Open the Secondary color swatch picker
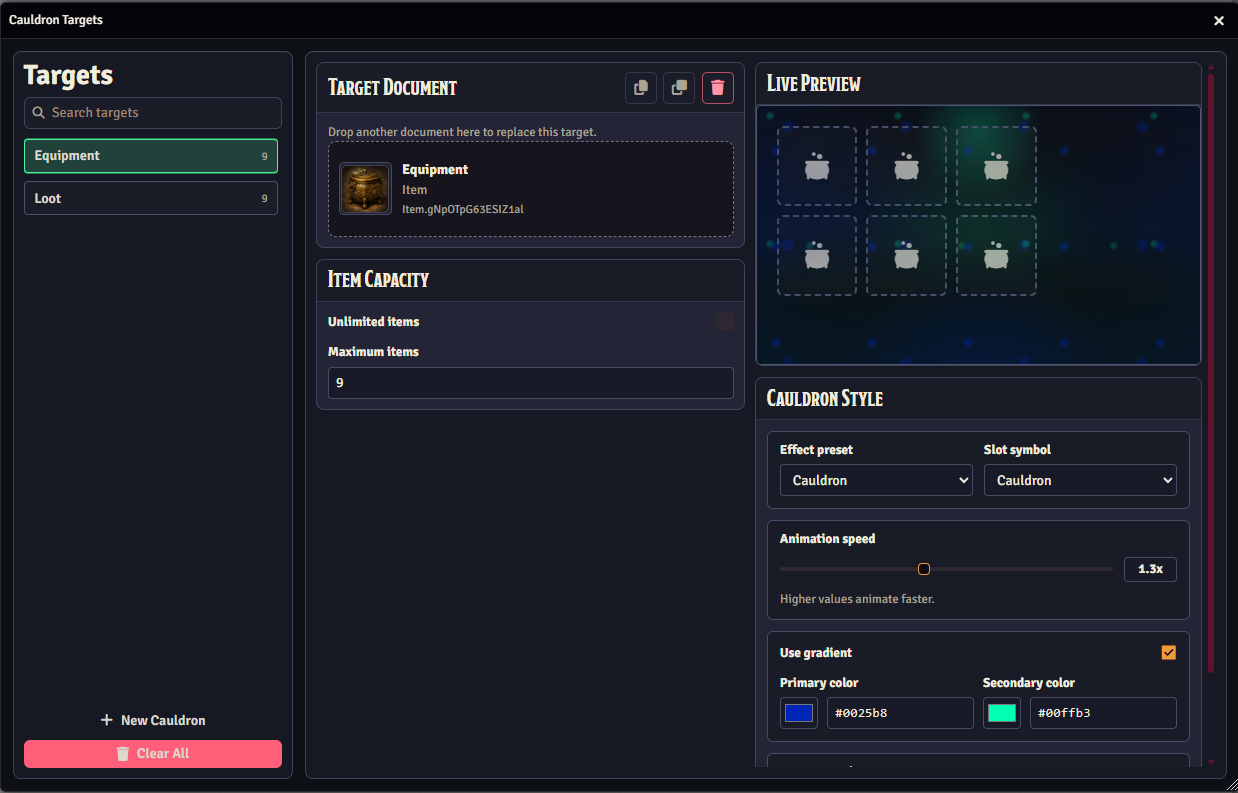The image size is (1238, 793). coord(1002,713)
